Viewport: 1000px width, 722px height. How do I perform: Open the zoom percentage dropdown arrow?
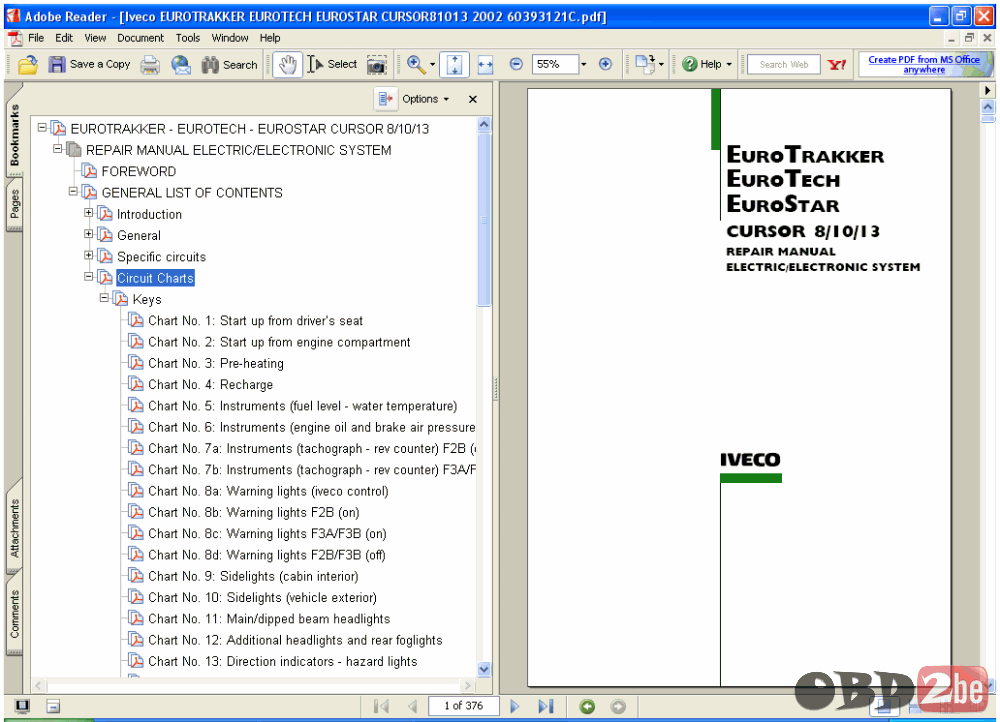(584, 64)
